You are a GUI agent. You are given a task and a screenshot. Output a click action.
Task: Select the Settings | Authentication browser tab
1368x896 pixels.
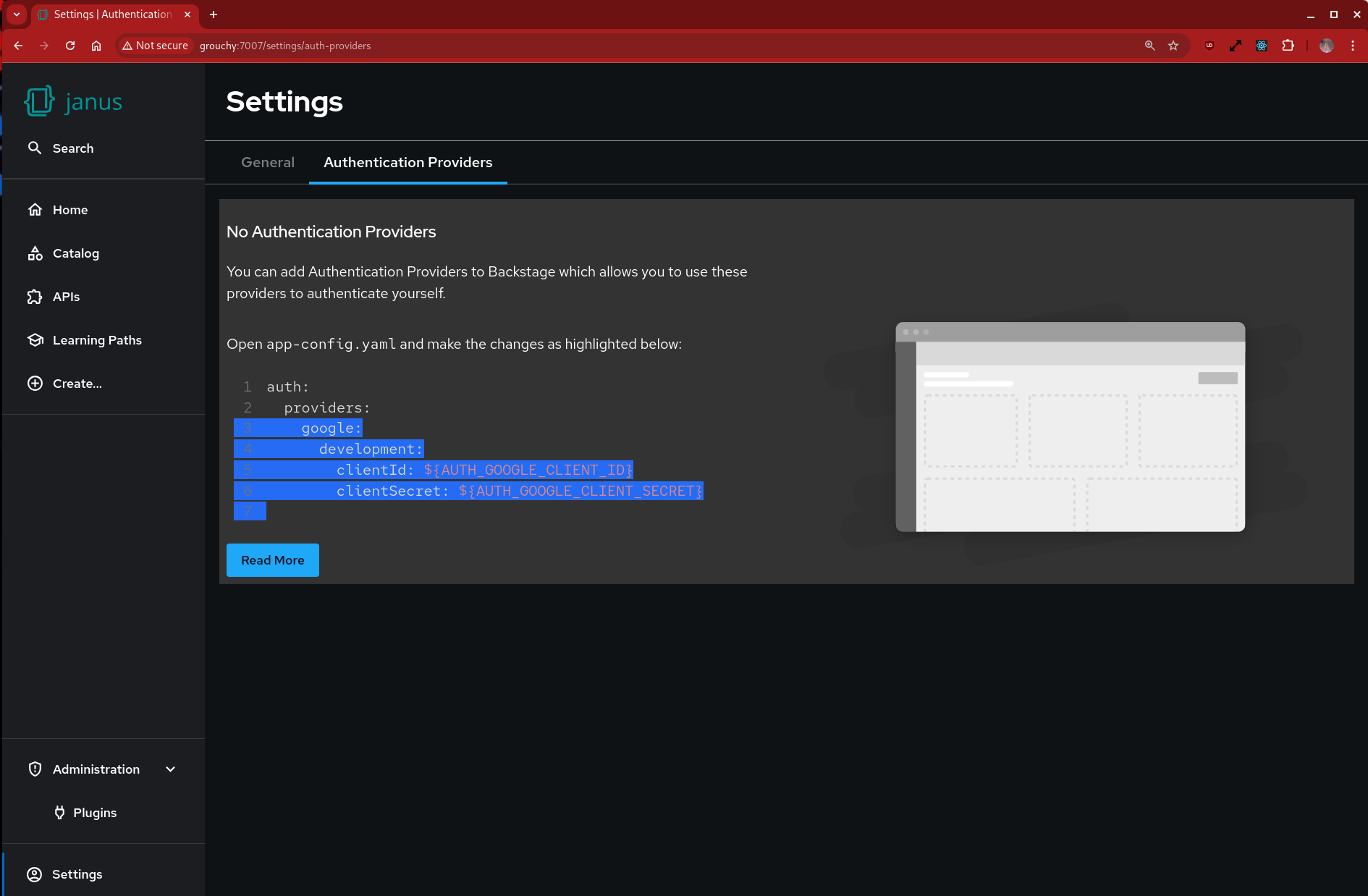(x=115, y=14)
